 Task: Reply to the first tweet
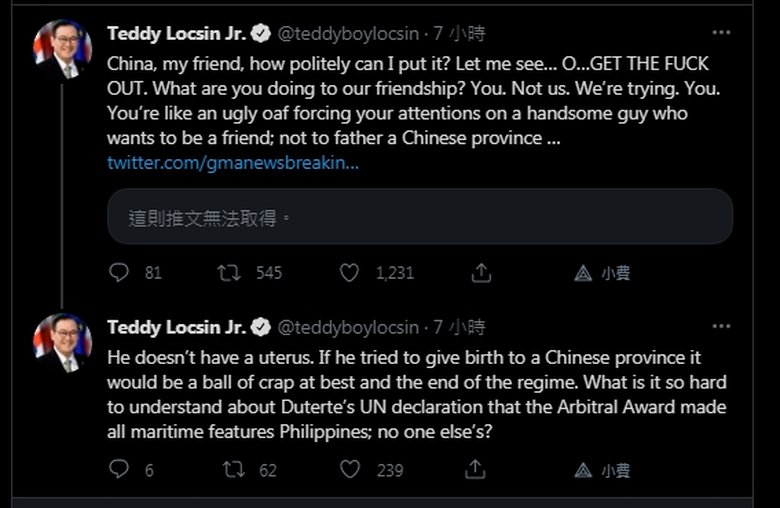(119, 272)
